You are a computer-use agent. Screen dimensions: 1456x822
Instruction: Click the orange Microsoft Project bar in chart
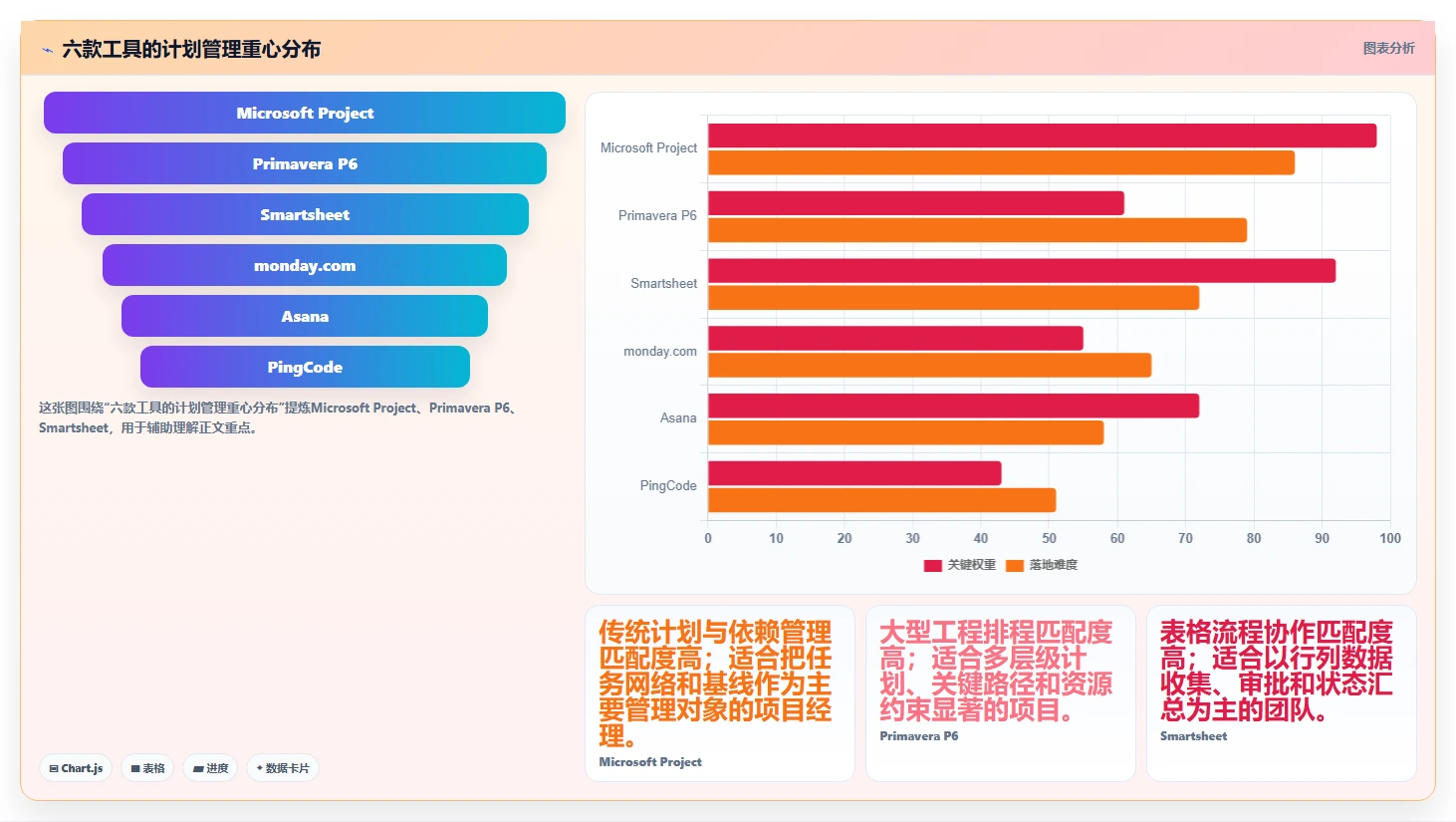click(1001, 162)
